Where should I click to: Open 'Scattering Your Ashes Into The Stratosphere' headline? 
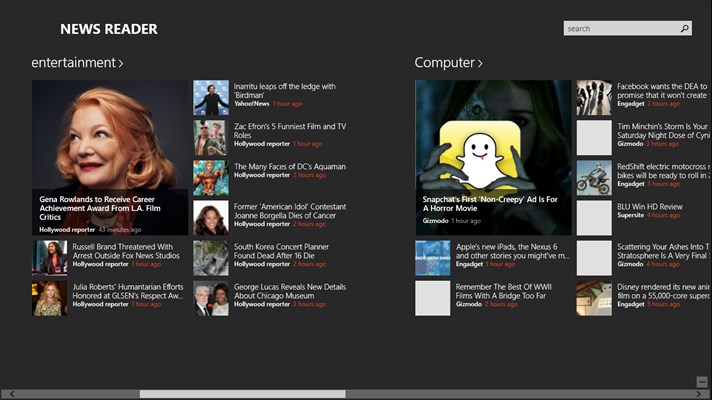click(663, 251)
